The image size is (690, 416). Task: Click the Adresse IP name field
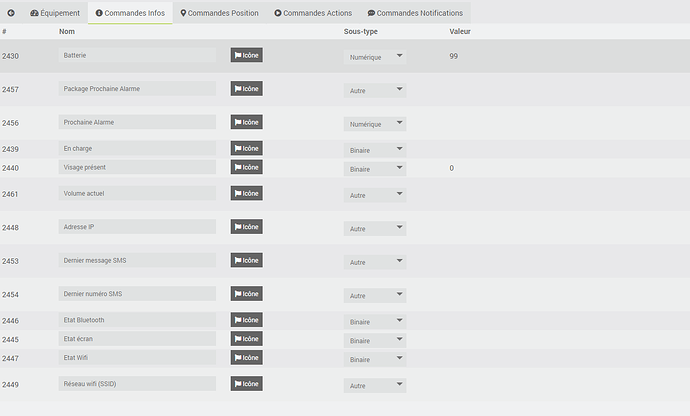point(137,227)
